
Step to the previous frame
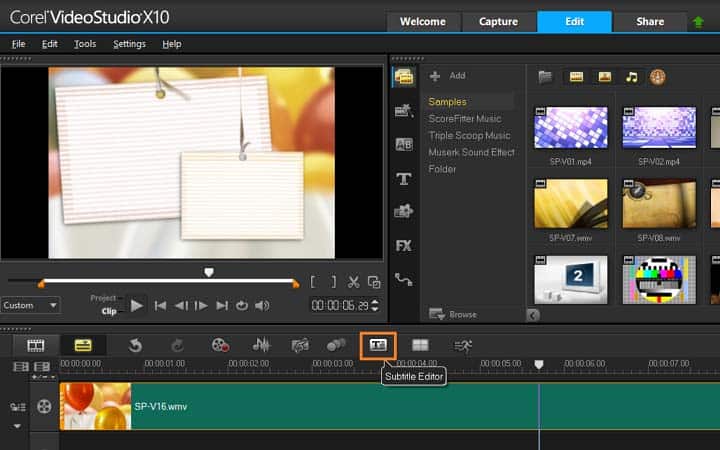tap(181, 305)
